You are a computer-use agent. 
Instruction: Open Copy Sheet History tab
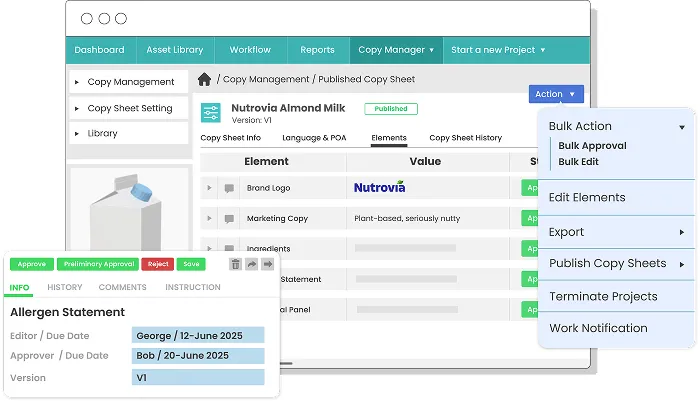pyautogui.click(x=466, y=138)
